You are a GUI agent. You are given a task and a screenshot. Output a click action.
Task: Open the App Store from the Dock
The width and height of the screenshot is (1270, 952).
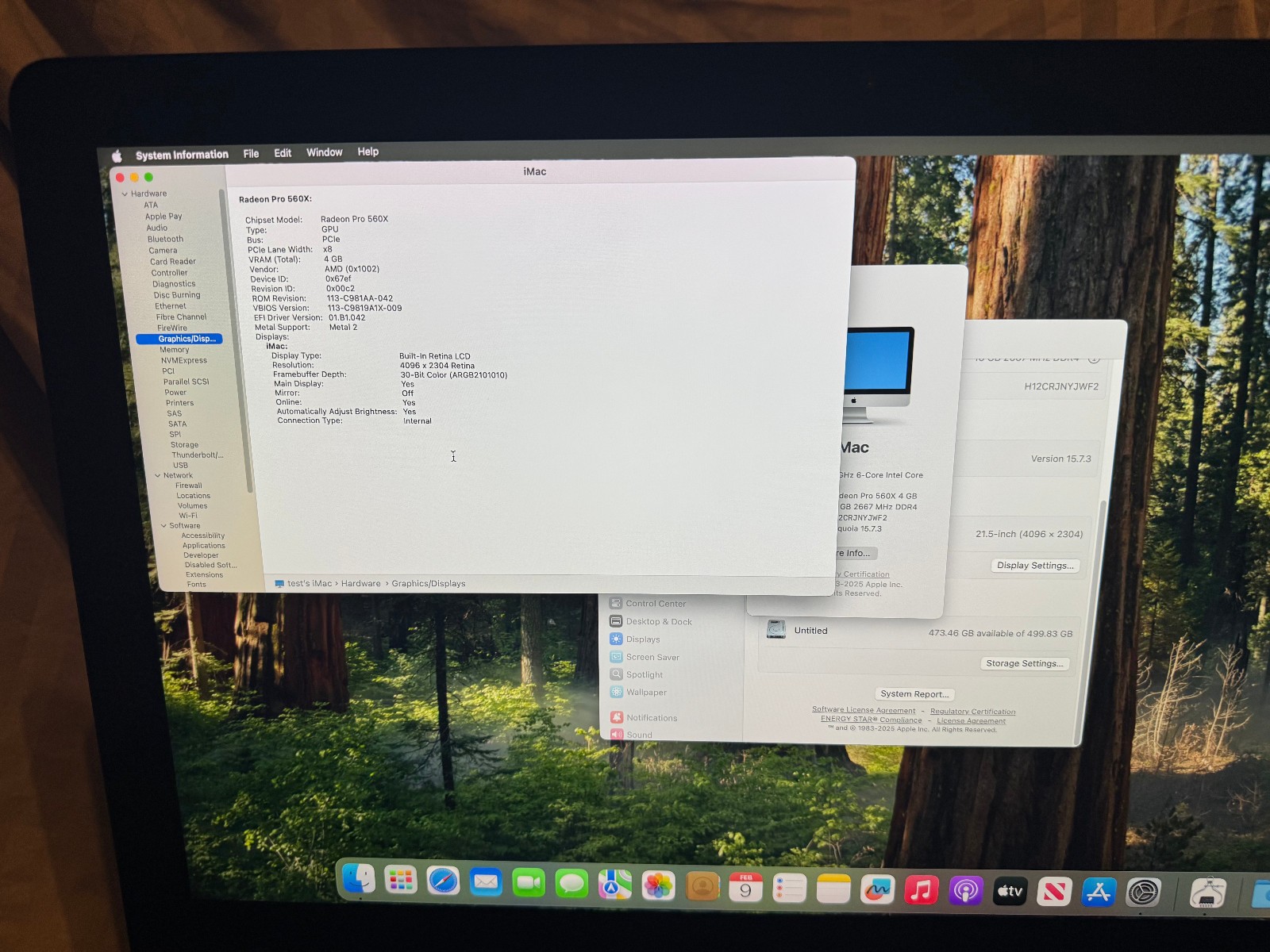1099,892
